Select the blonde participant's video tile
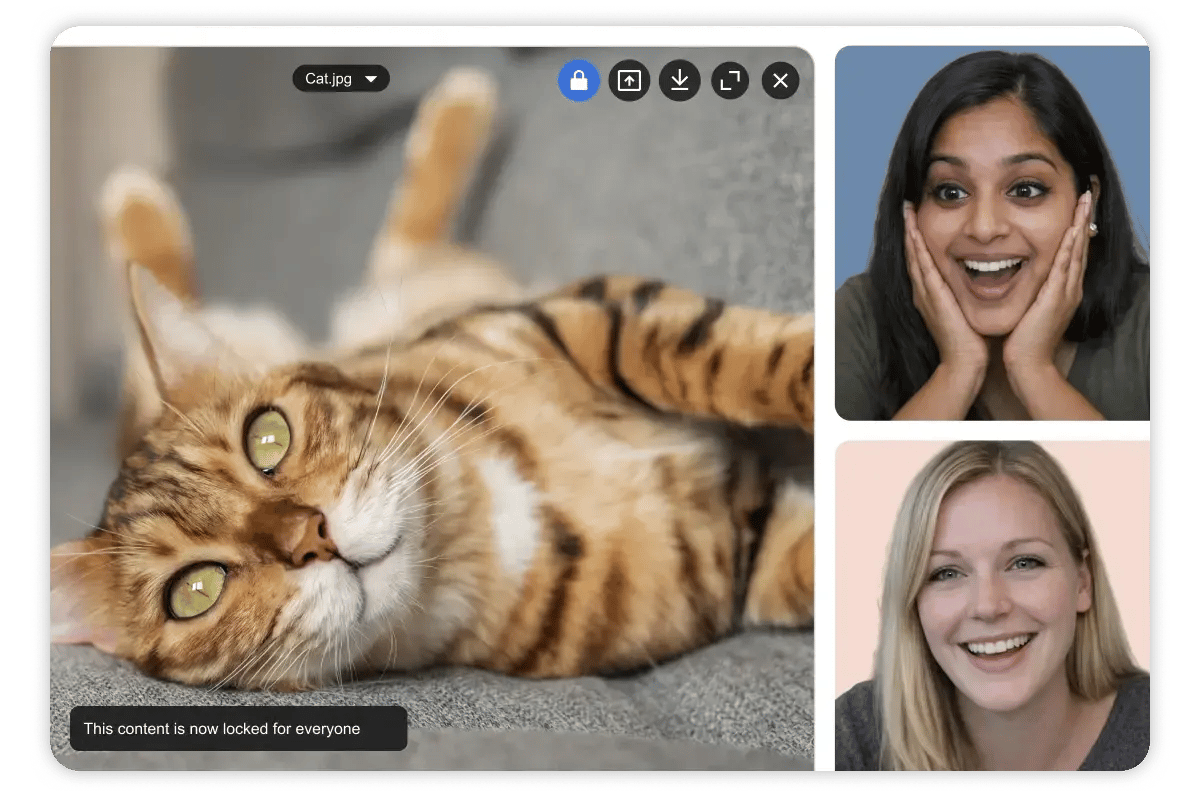 coord(991,606)
